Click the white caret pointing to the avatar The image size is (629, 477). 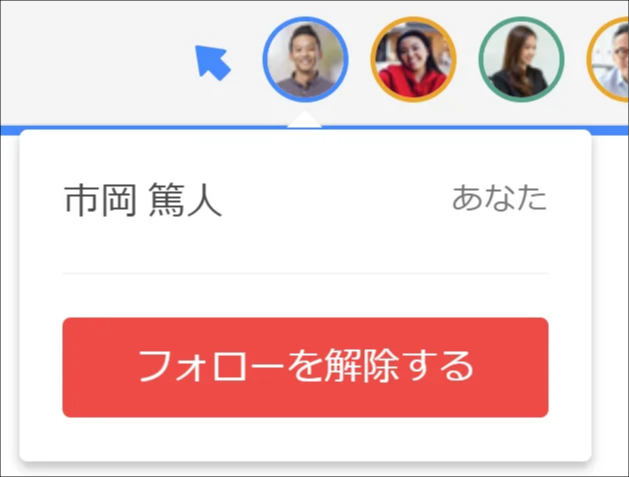304,120
